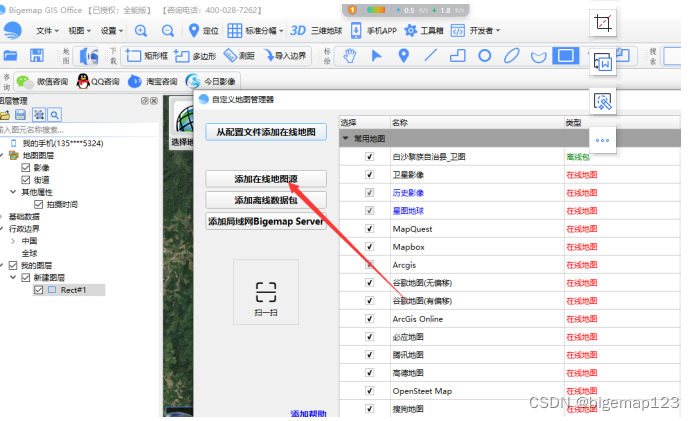694x421 pixels.
Task: Select the circle drawing tool
Action: [485, 56]
